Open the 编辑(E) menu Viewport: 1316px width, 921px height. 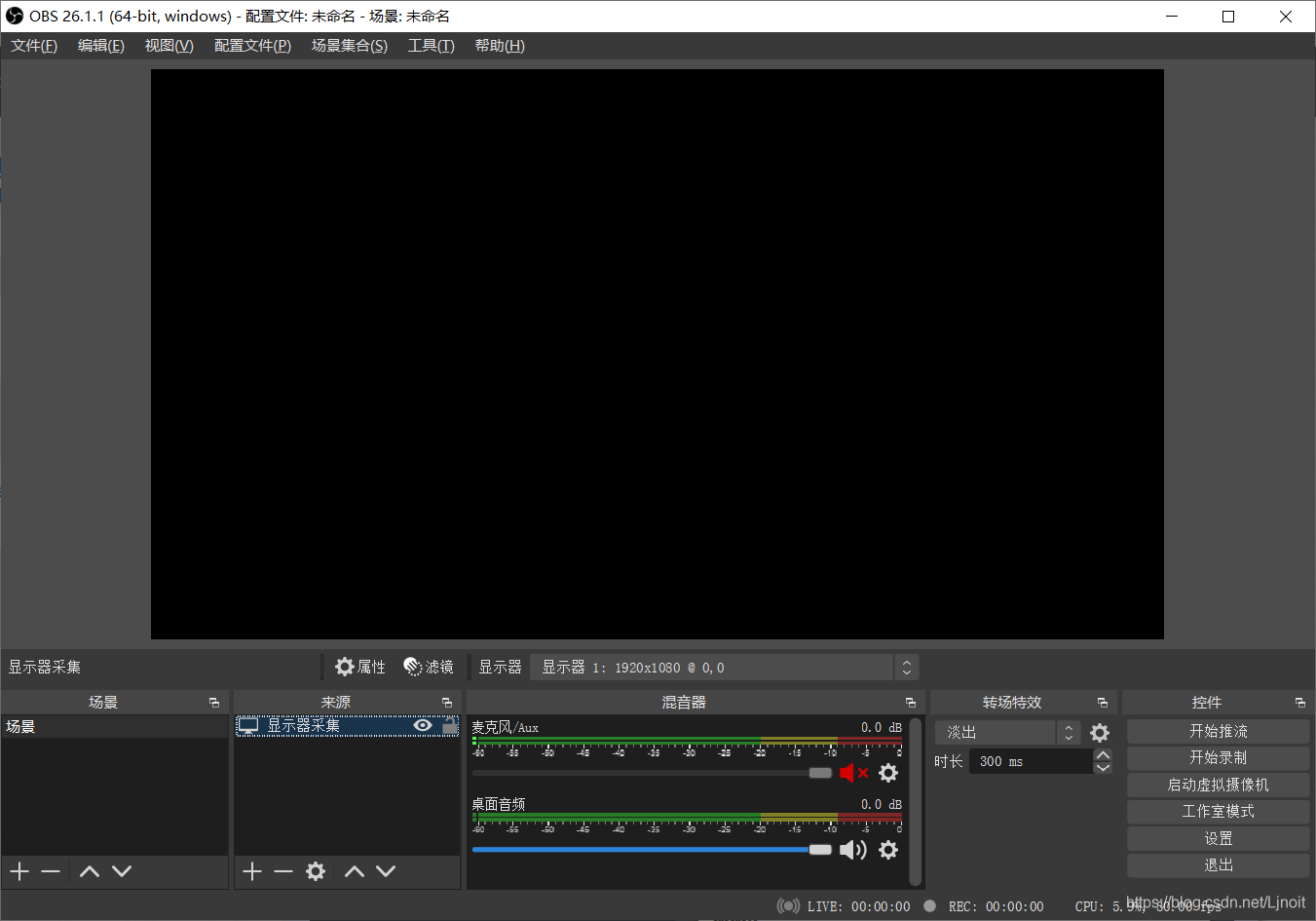(101, 46)
